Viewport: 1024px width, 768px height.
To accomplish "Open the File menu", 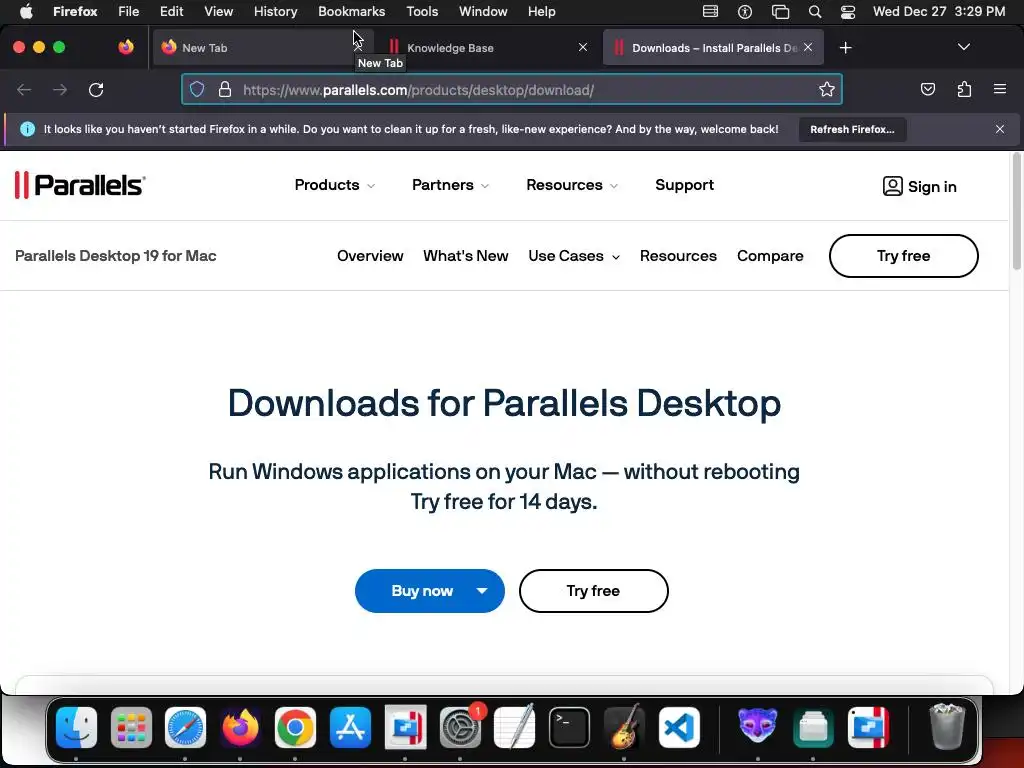I will [x=128, y=12].
